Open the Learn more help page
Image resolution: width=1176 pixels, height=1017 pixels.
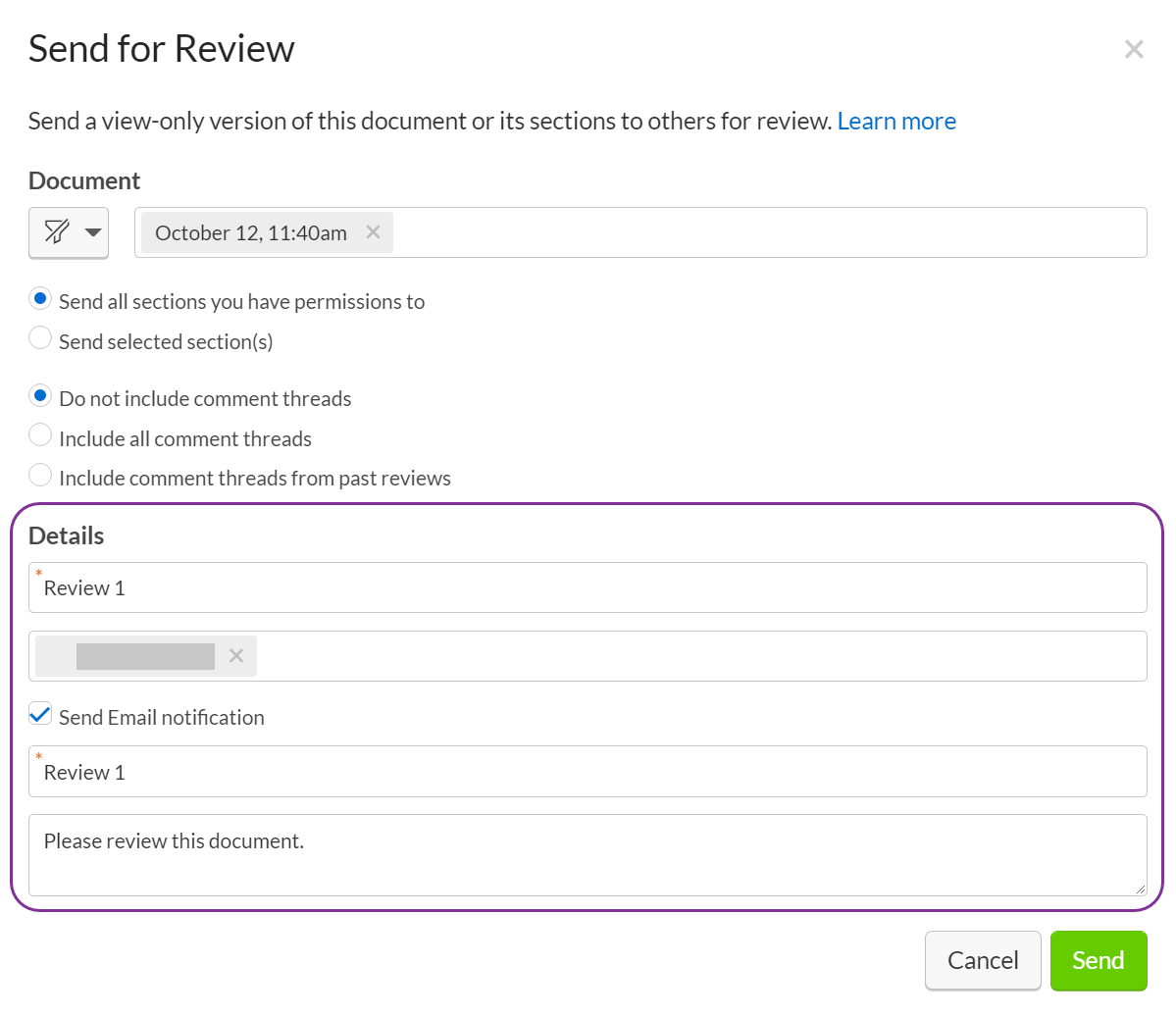tap(896, 121)
